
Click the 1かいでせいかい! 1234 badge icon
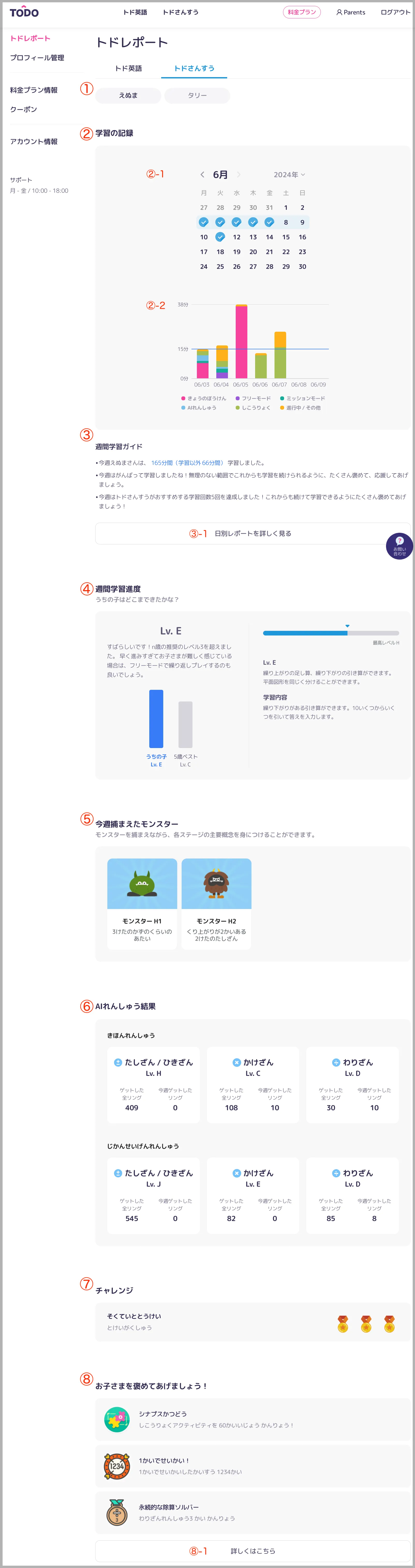[x=117, y=1466]
